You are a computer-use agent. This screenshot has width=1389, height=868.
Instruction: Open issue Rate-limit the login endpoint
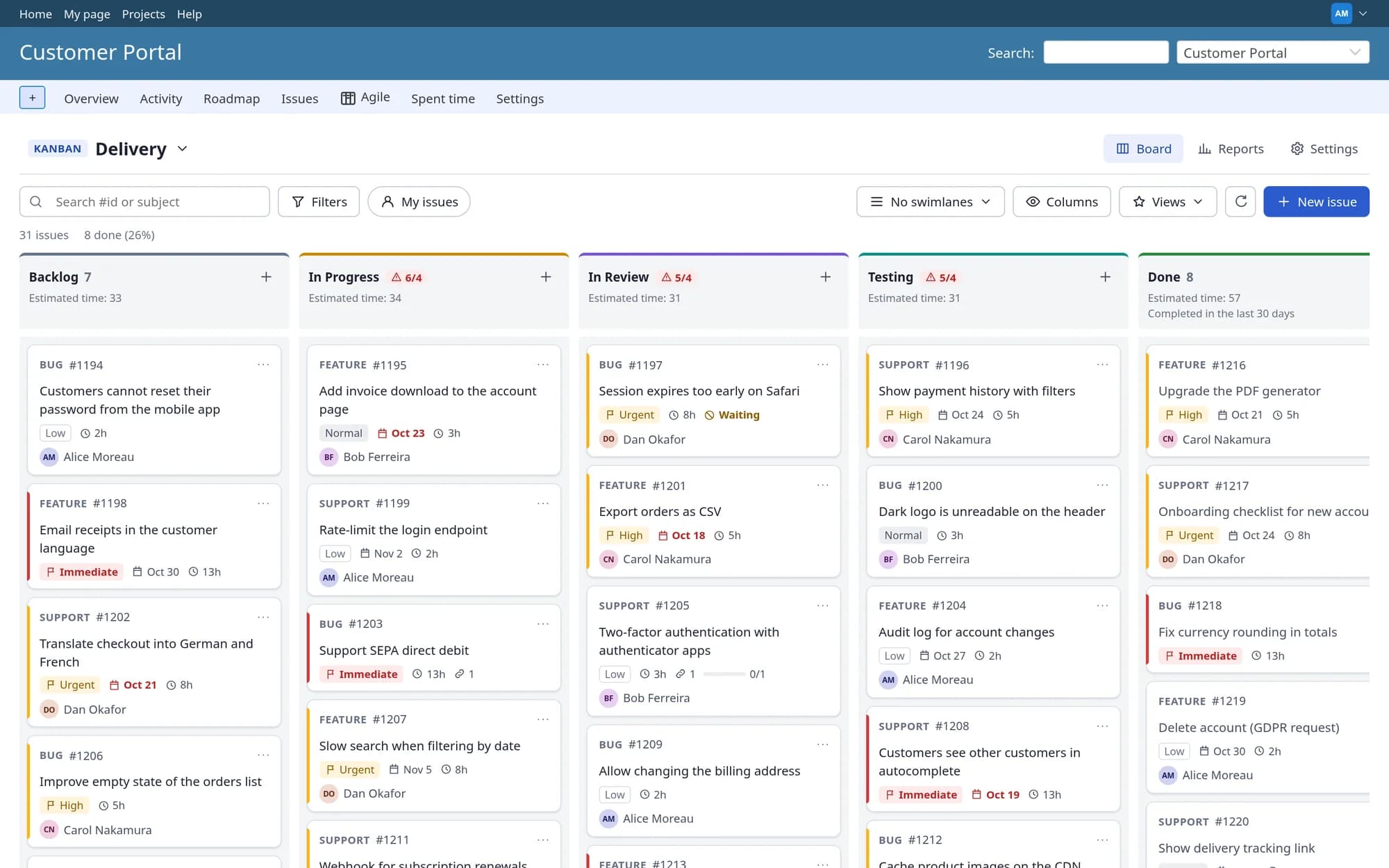pos(403,529)
